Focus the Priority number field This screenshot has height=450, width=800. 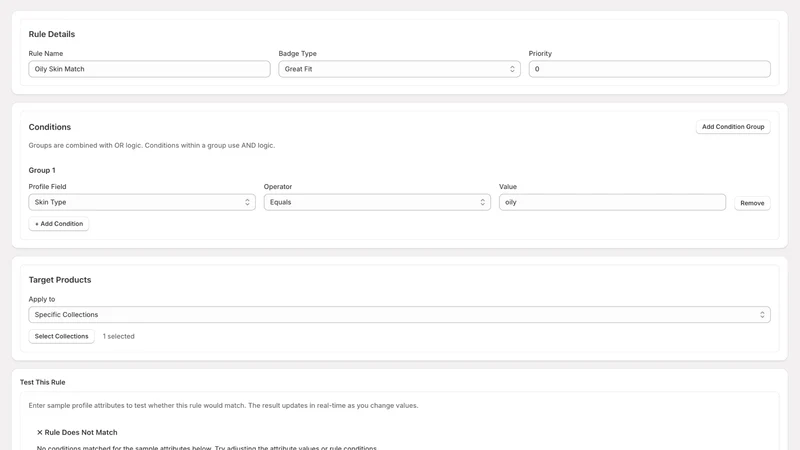pyautogui.click(x=649, y=69)
